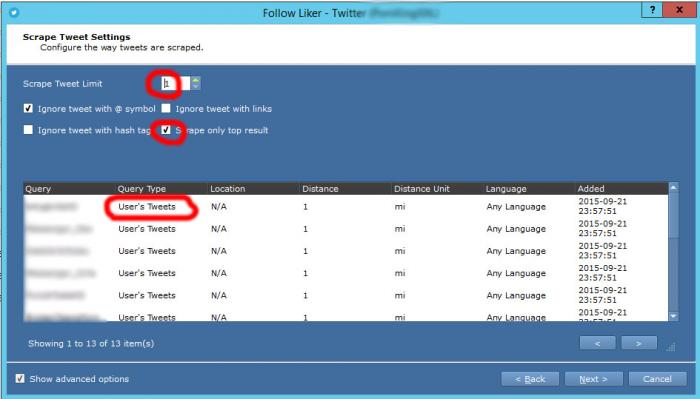Go to next page with > button
This screenshot has width=700, height=399.
coord(639,343)
